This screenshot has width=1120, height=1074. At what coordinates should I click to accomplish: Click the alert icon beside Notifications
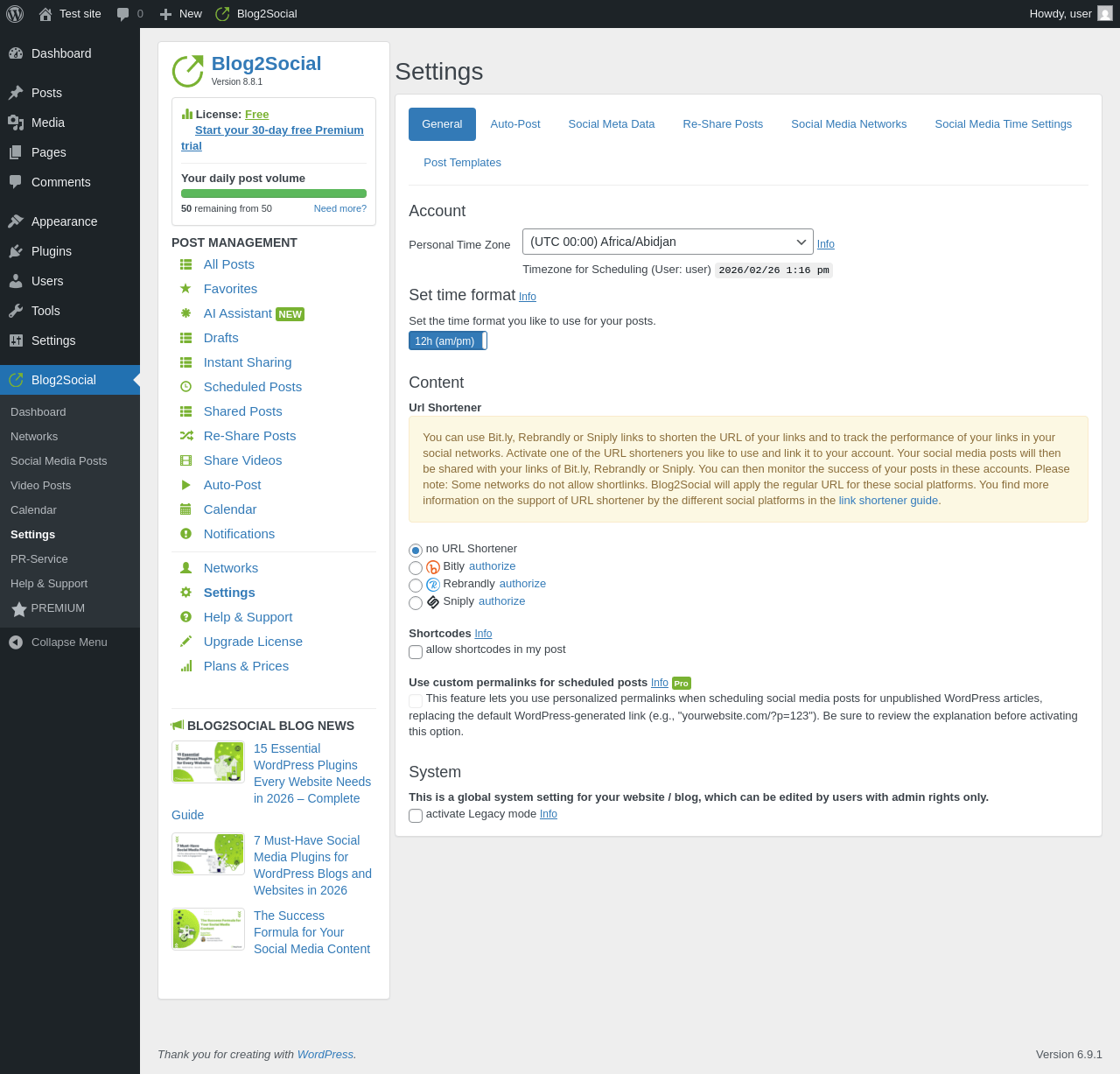pos(185,534)
